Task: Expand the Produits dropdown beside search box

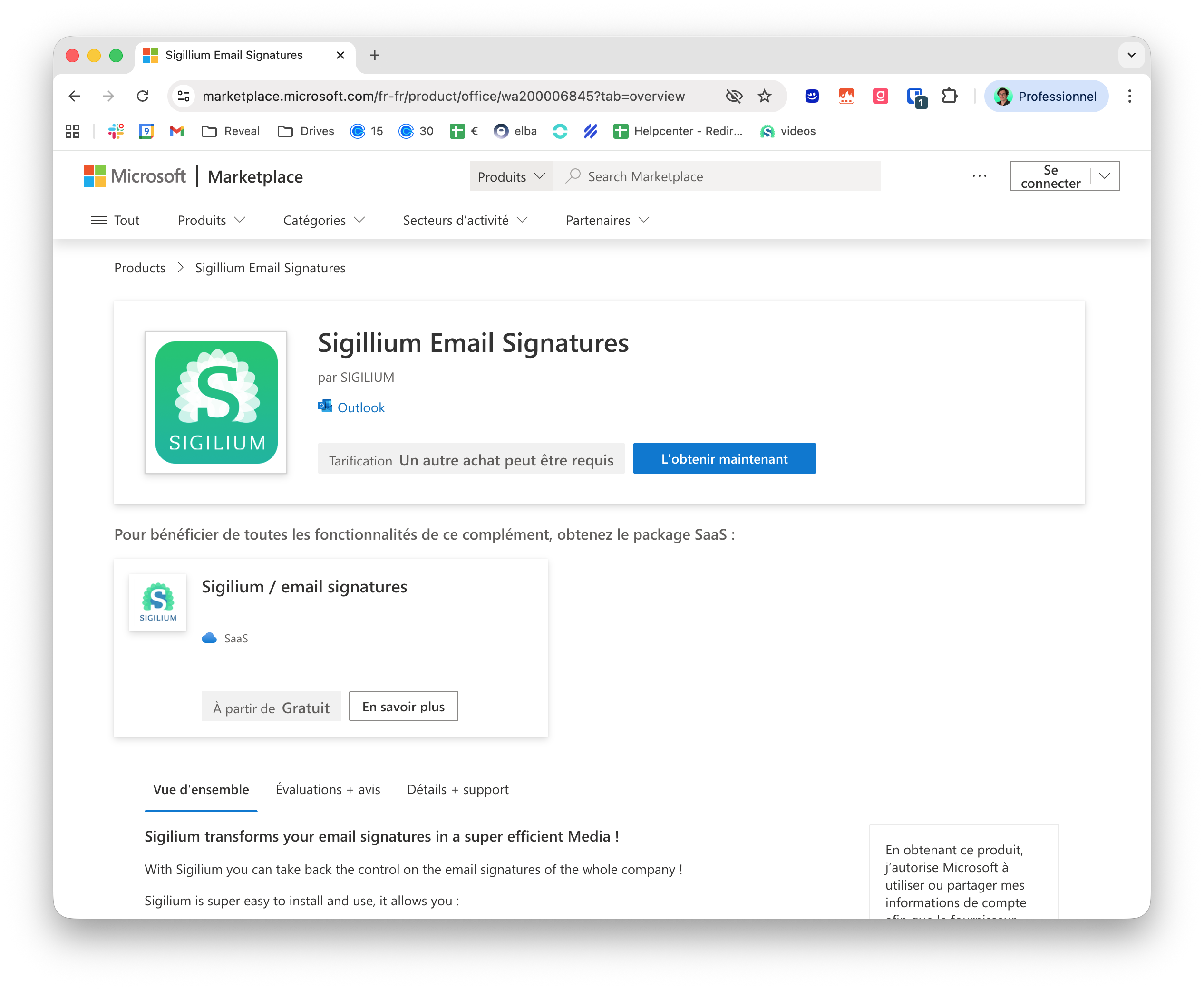Action: pos(511,176)
